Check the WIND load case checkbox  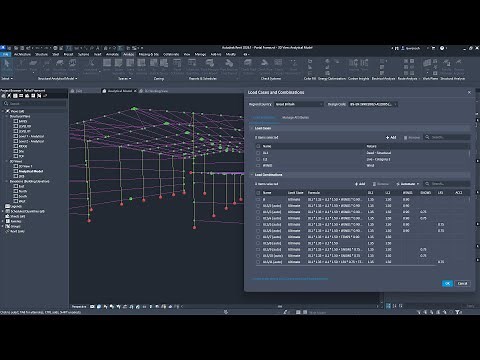pos(258,165)
